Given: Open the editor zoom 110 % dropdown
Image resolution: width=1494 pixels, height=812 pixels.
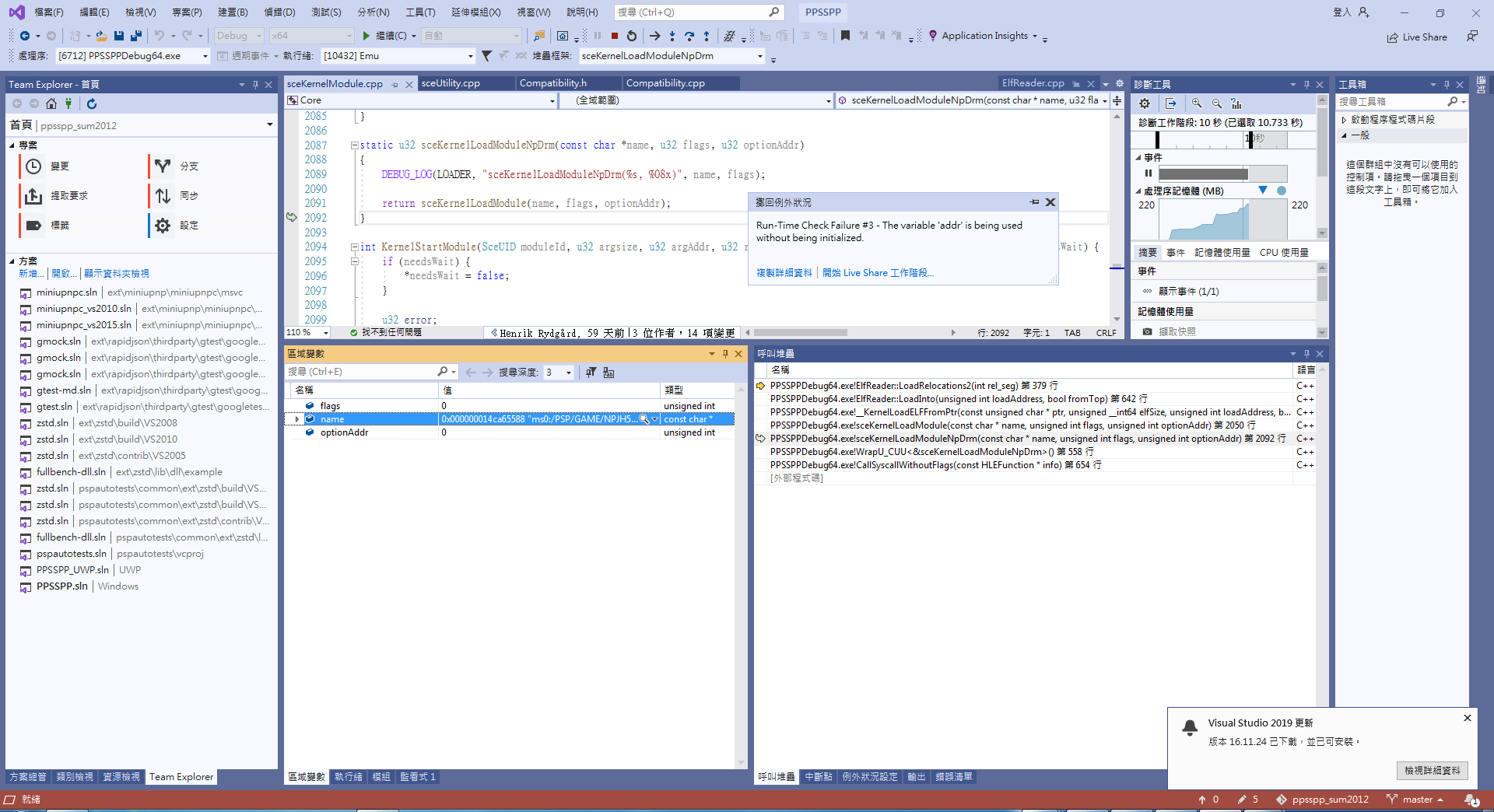Looking at the screenshot, I should click(x=307, y=333).
